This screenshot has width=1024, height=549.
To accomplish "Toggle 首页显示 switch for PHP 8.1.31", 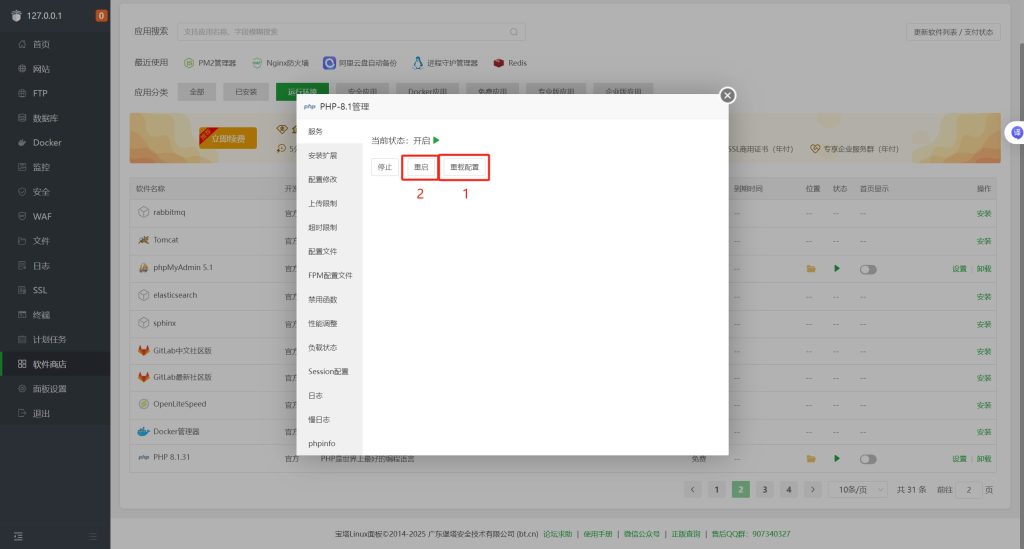I will point(868,459).
